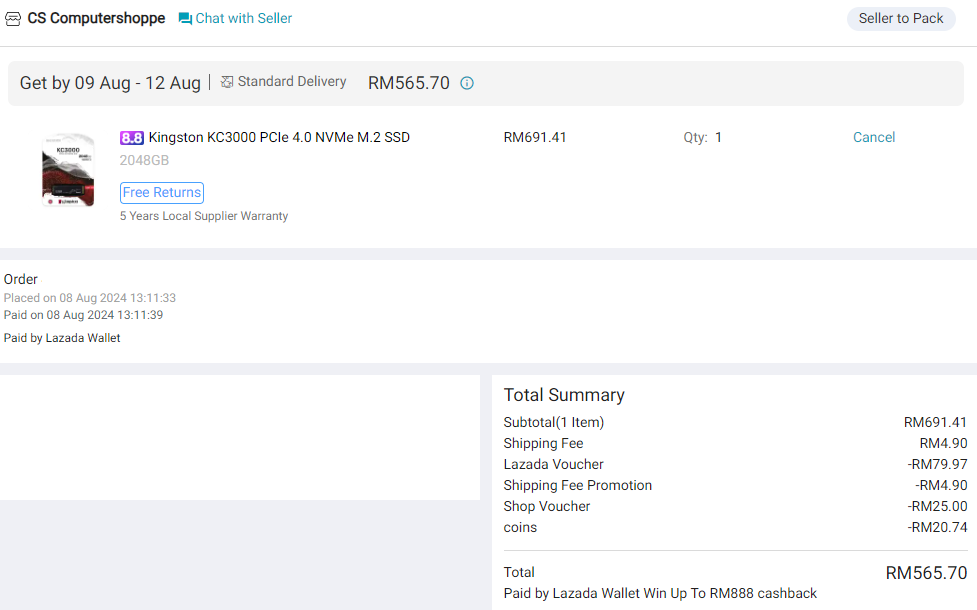
Task: Open the Kingston KC3000 product thumbnail
Action: coord(68,170)
